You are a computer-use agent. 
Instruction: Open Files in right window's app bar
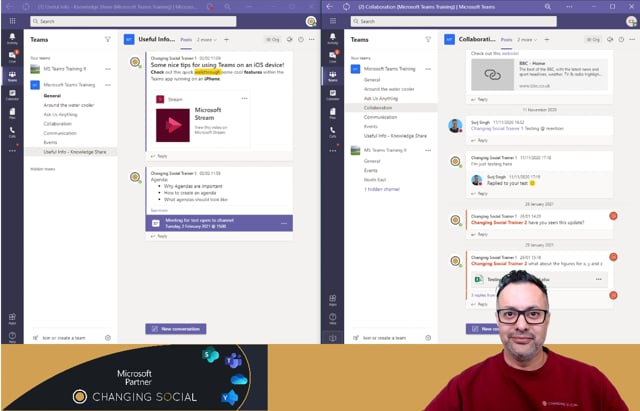click(333, 113)
